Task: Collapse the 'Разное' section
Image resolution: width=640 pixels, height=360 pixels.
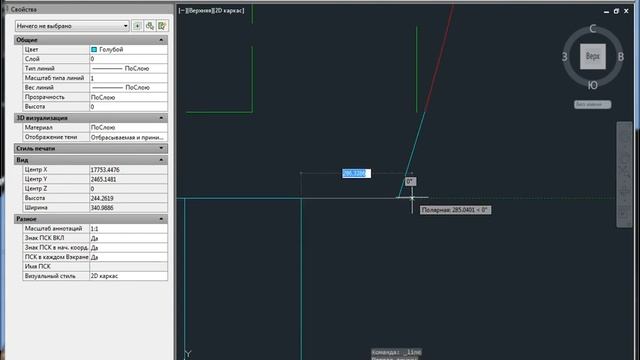Action: (x=161, y=219)
